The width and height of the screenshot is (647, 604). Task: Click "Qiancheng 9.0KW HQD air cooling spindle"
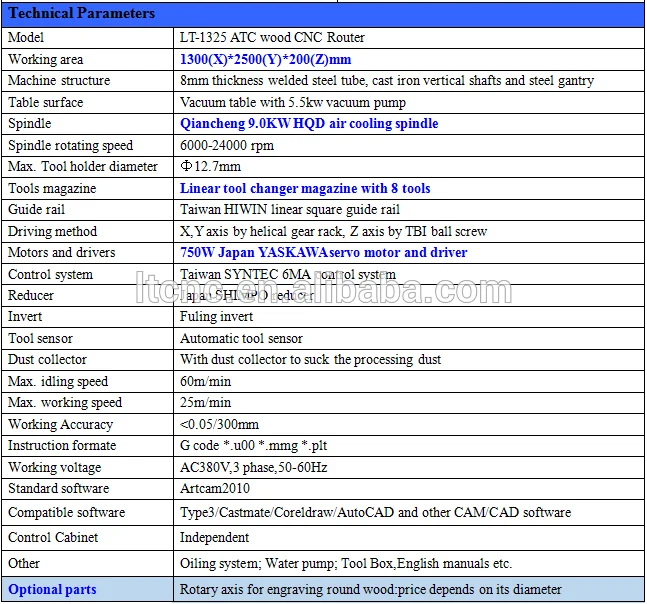coord(309,123)
